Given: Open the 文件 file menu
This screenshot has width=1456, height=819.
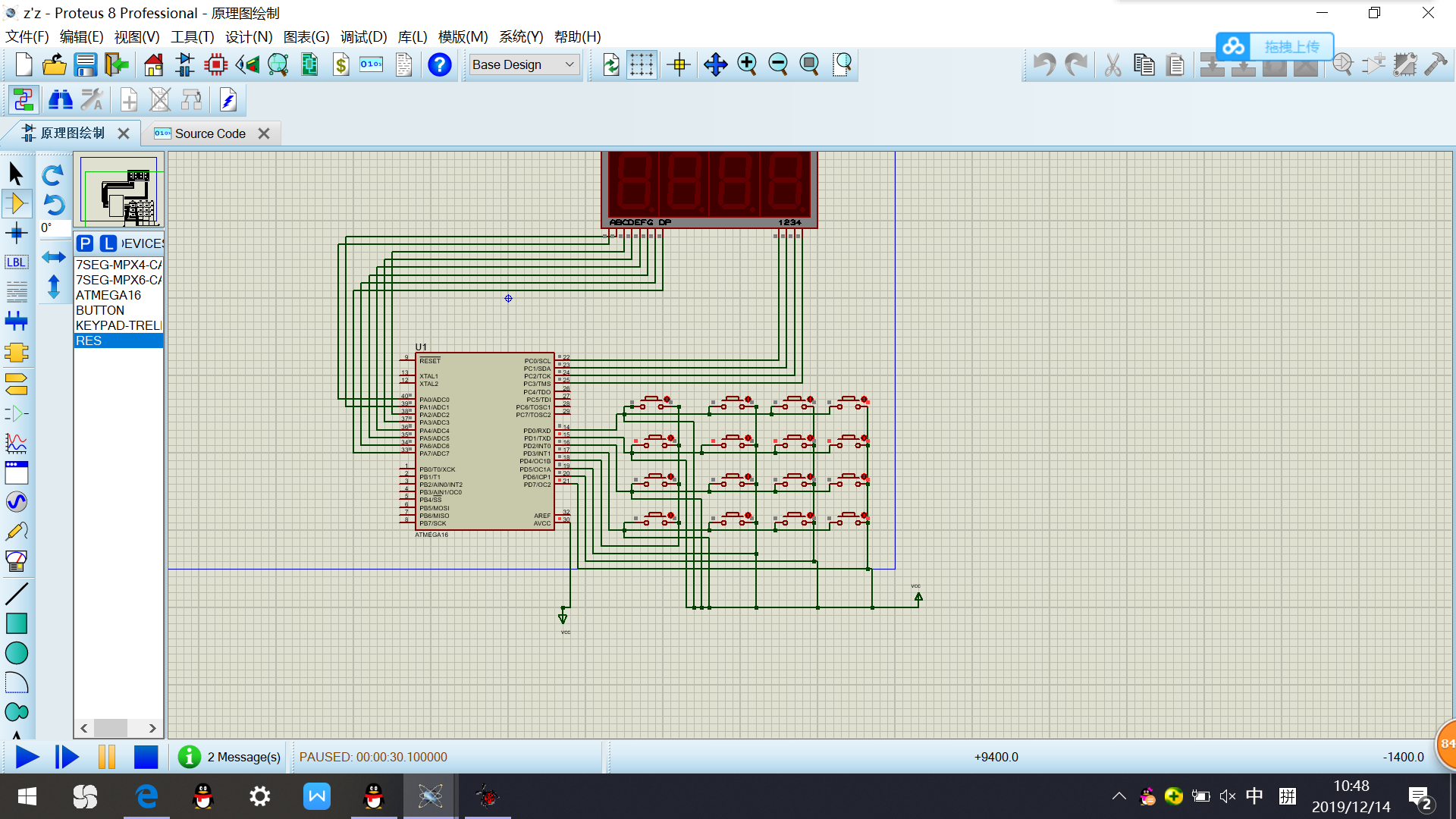Looking at the screenshot, I should tap(27, 37).
